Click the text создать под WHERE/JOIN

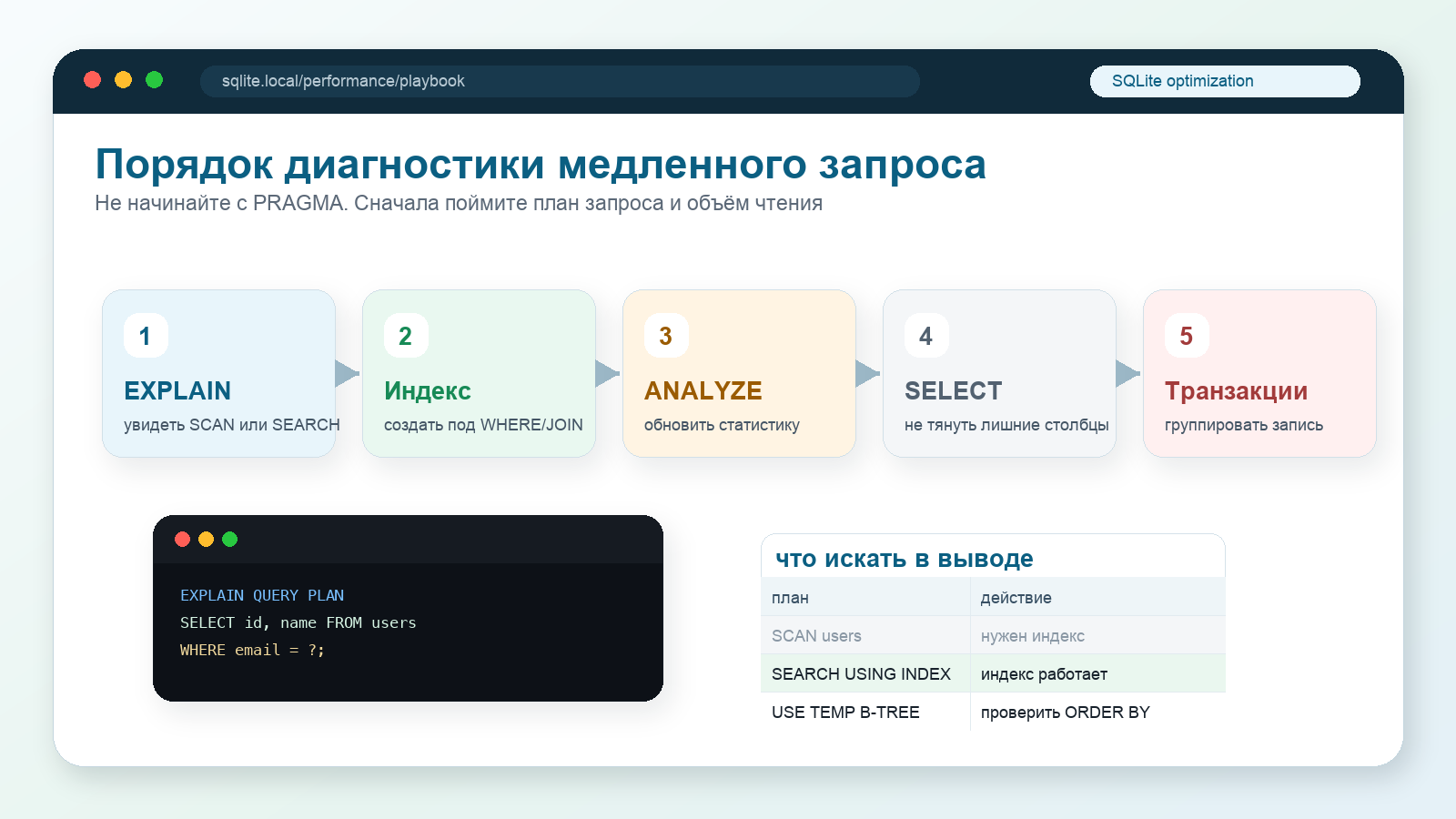(x=483, y=425)
